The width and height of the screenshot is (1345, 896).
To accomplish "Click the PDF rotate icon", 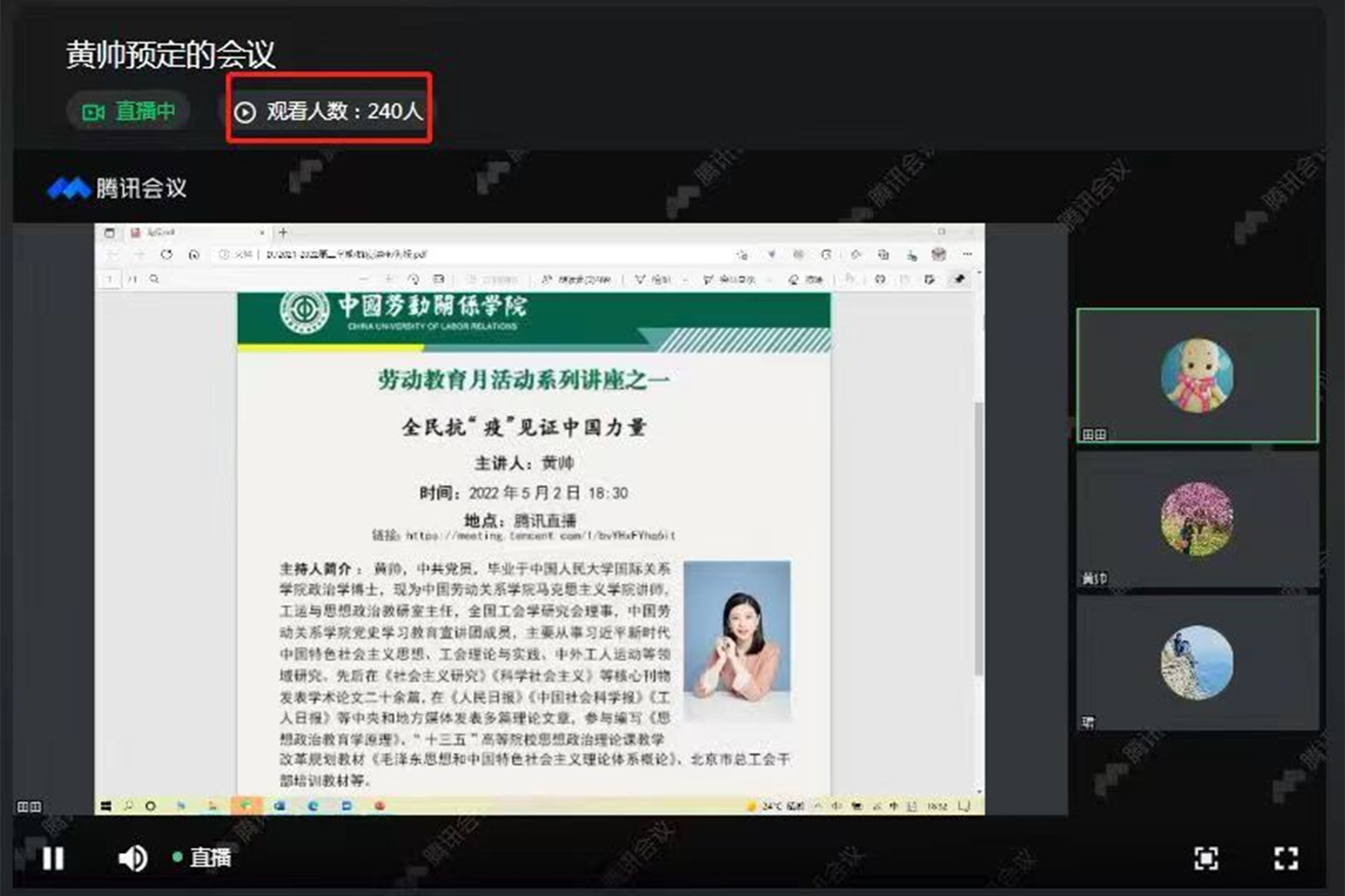I will 414,279.
